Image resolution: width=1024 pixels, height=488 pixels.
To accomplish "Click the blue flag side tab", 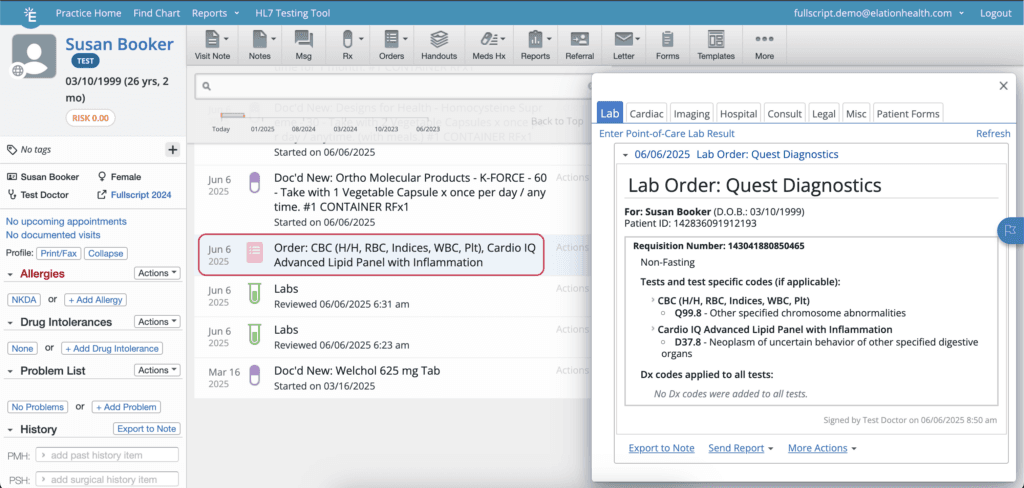I will click(1010, 230).
